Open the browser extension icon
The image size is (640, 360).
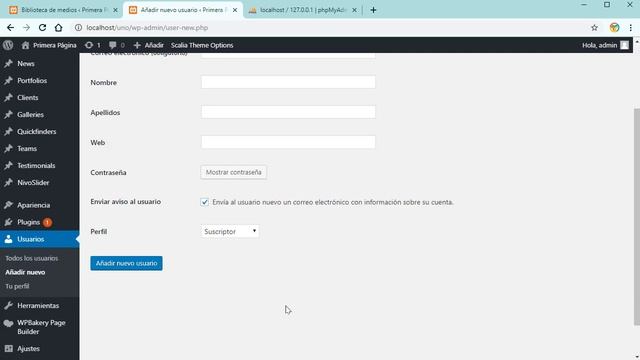click(614, 28)
